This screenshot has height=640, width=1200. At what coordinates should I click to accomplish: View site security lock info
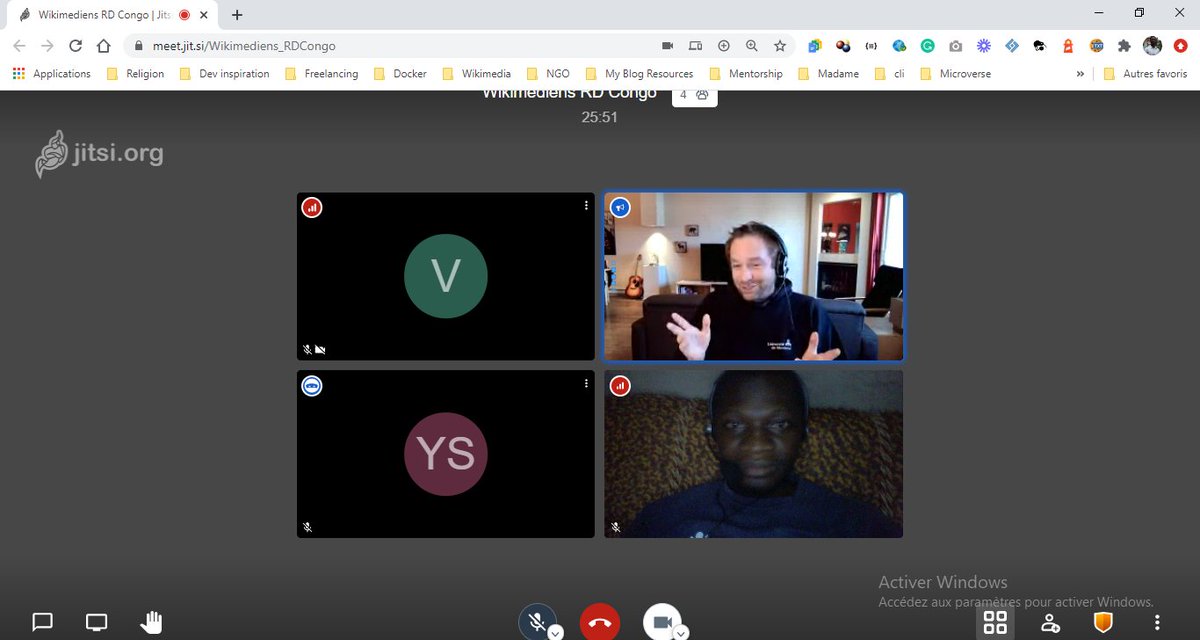138,46
